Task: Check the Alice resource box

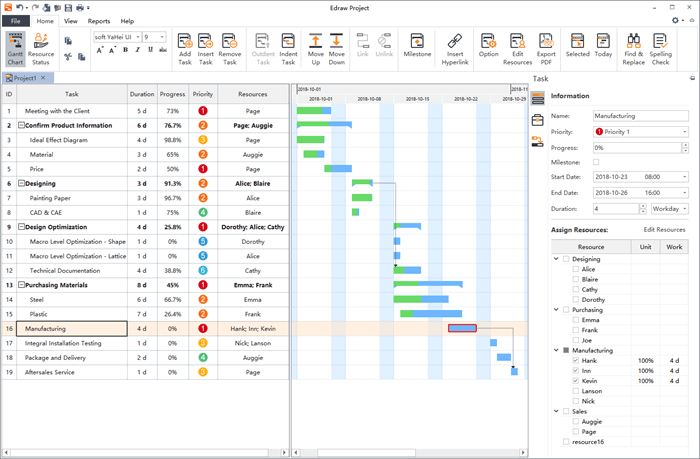Action: tap(575, 269)
